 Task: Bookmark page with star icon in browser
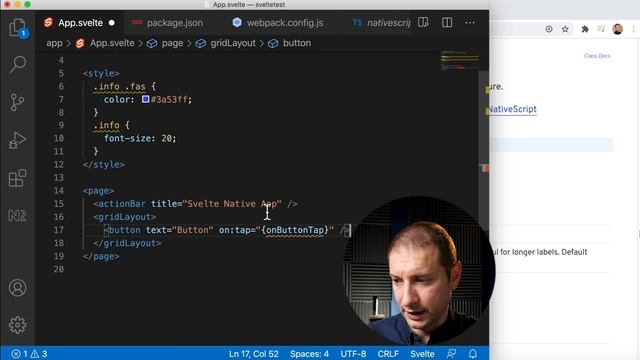click(x=565, y=29)
